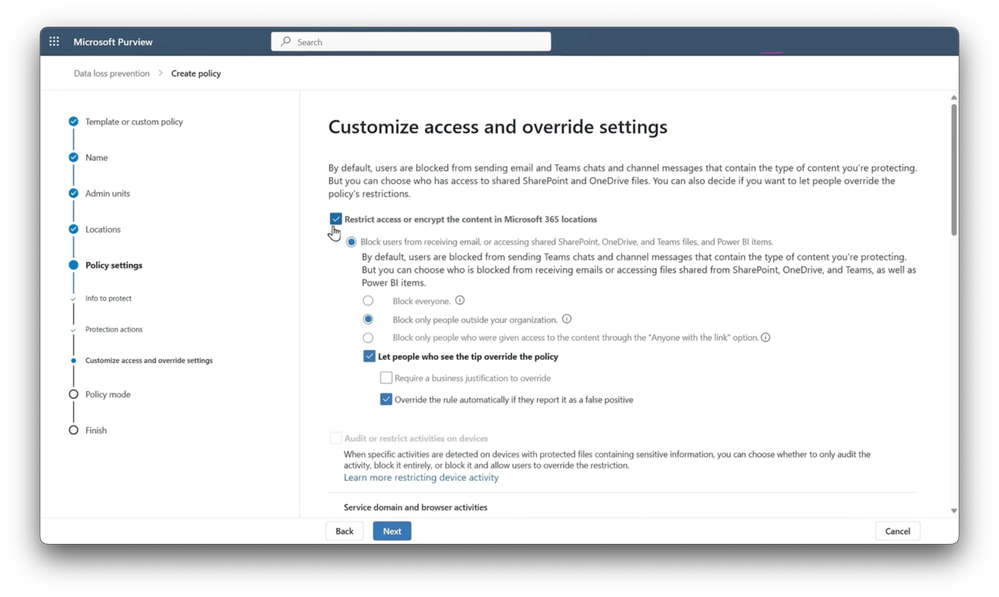Screen dimensions: 999x597
Task: Click info icon beside outside your organization option
Action: 567,319
